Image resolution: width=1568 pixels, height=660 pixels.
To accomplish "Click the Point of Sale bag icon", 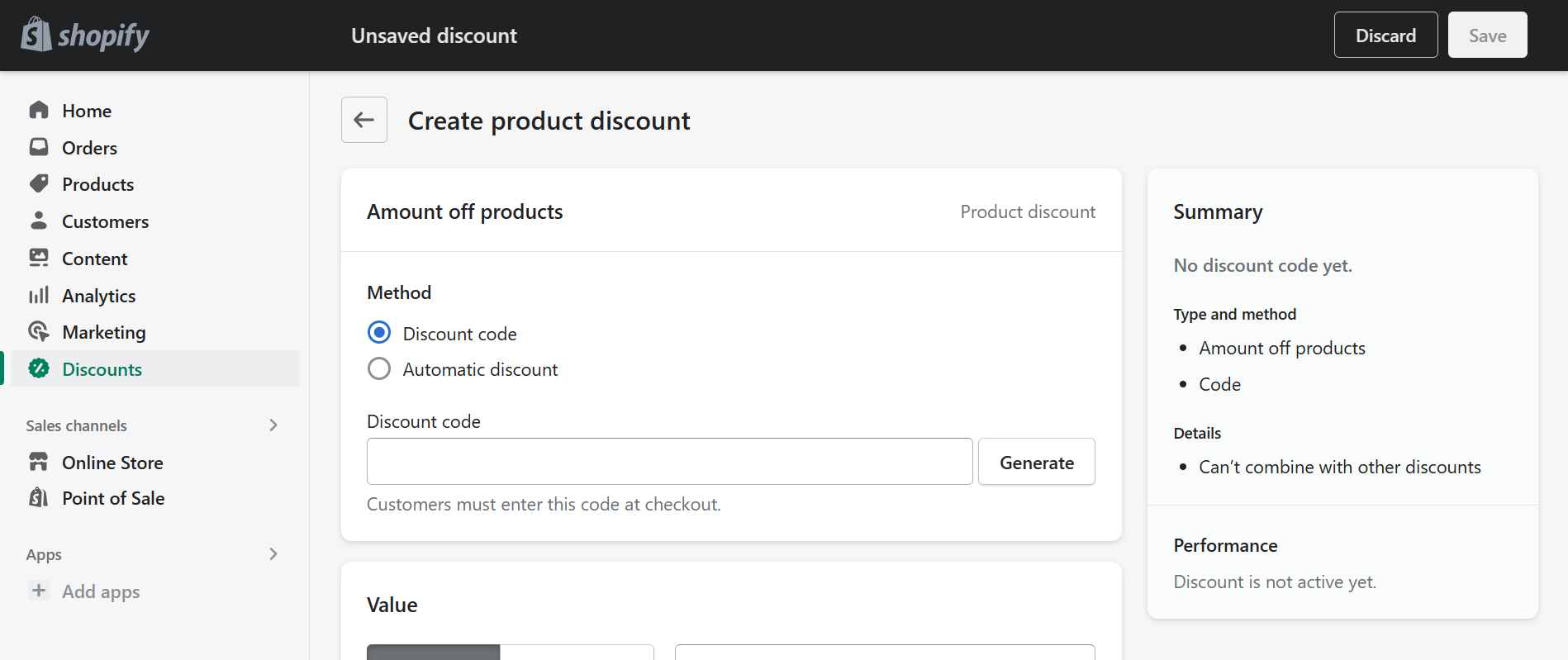I will coord(39,497).
